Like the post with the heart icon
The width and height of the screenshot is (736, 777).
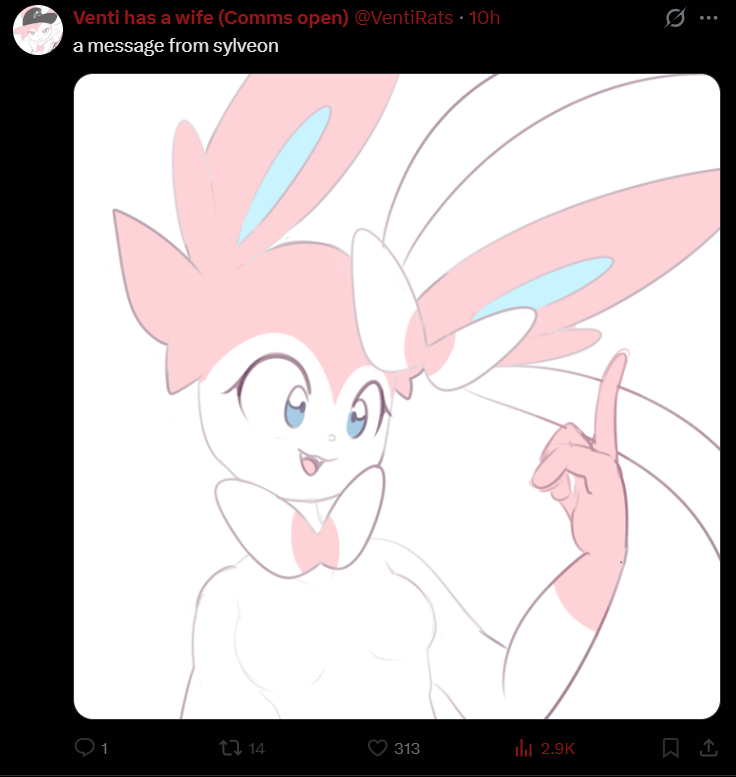(x=377, y=748)
